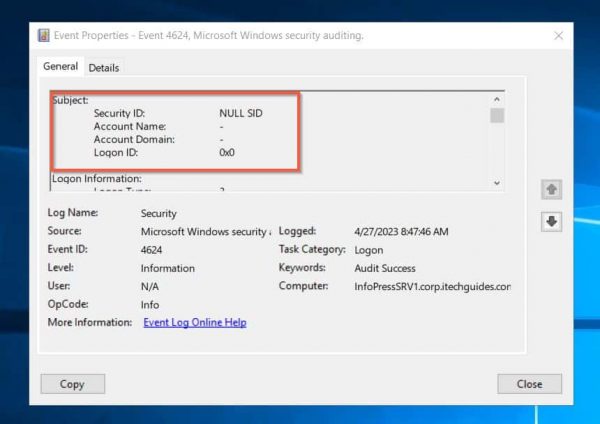Click the Account Name: label
Viewport: 600px width, 424px height.
130,126
